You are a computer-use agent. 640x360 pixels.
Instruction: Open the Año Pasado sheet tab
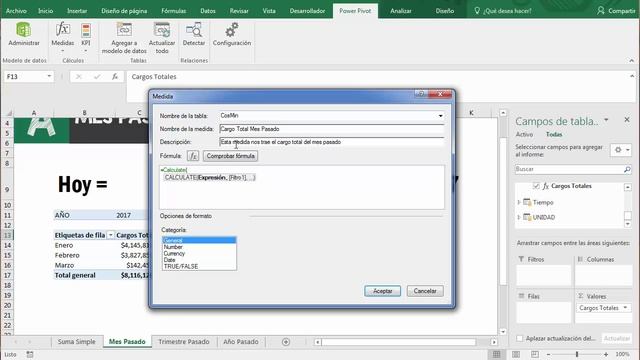tap(240, 342)
